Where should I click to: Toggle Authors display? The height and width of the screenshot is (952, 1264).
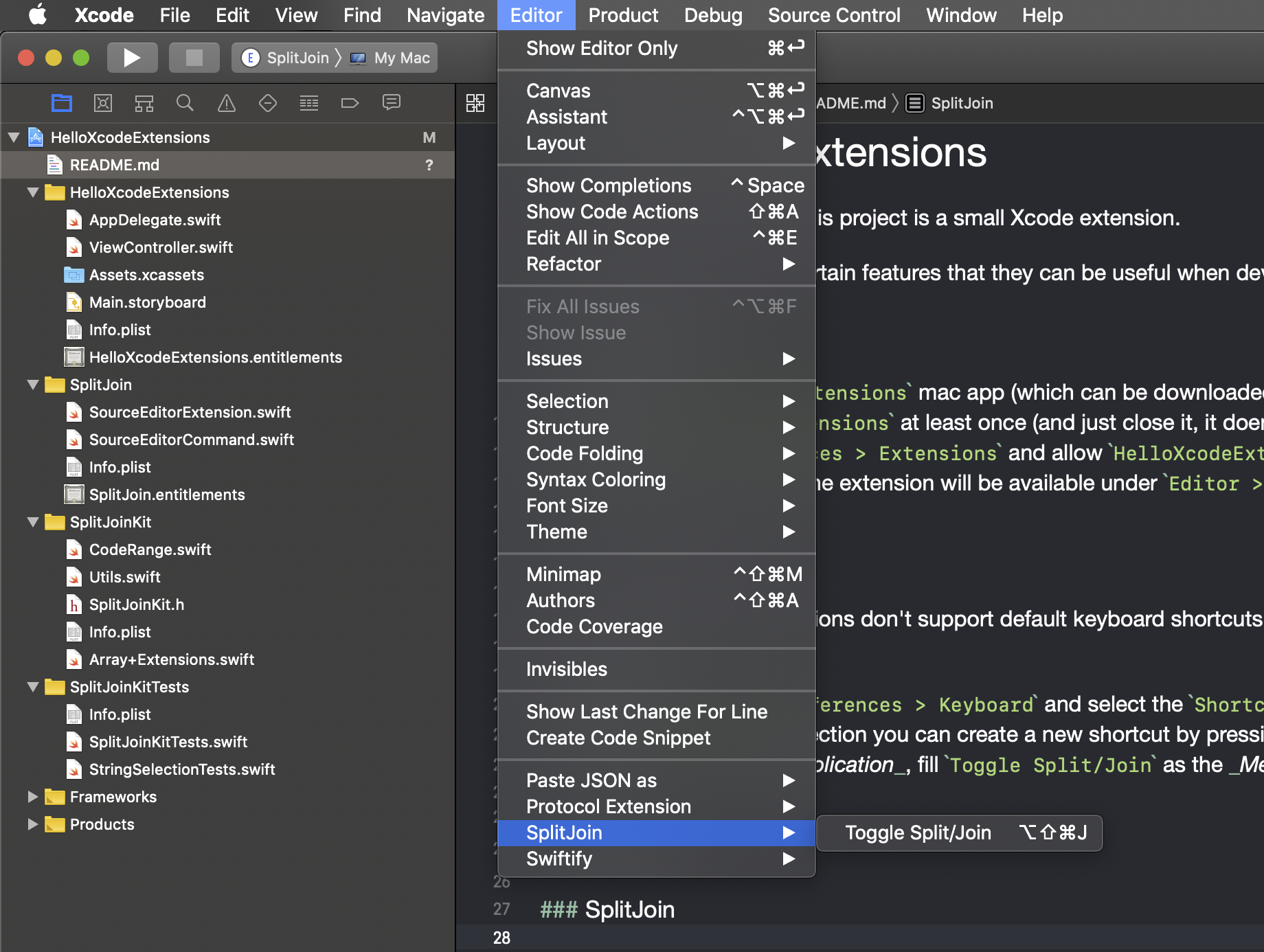pyautogui.click(x=656, y=600)
